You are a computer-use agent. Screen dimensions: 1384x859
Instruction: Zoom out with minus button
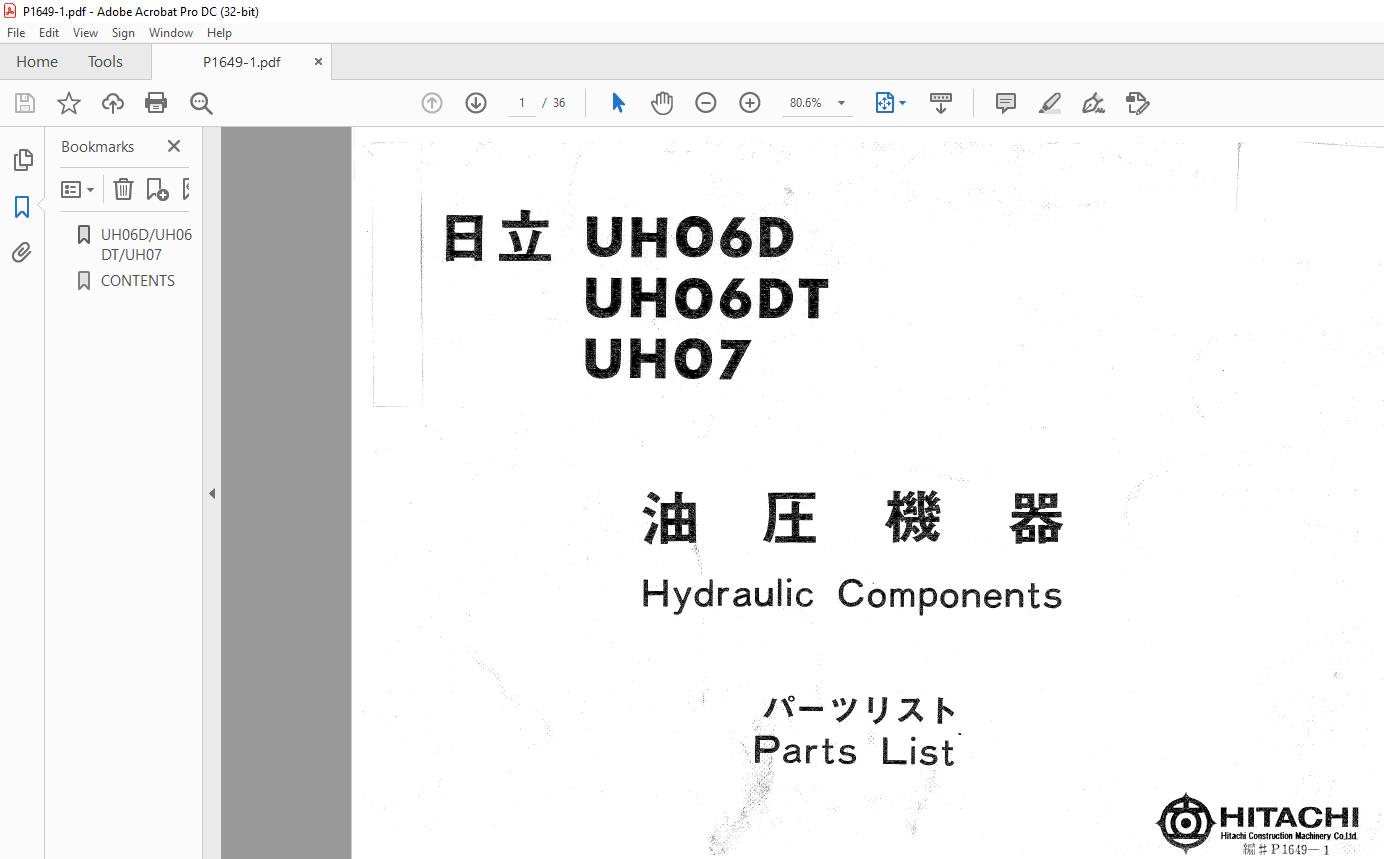(706, 103)
